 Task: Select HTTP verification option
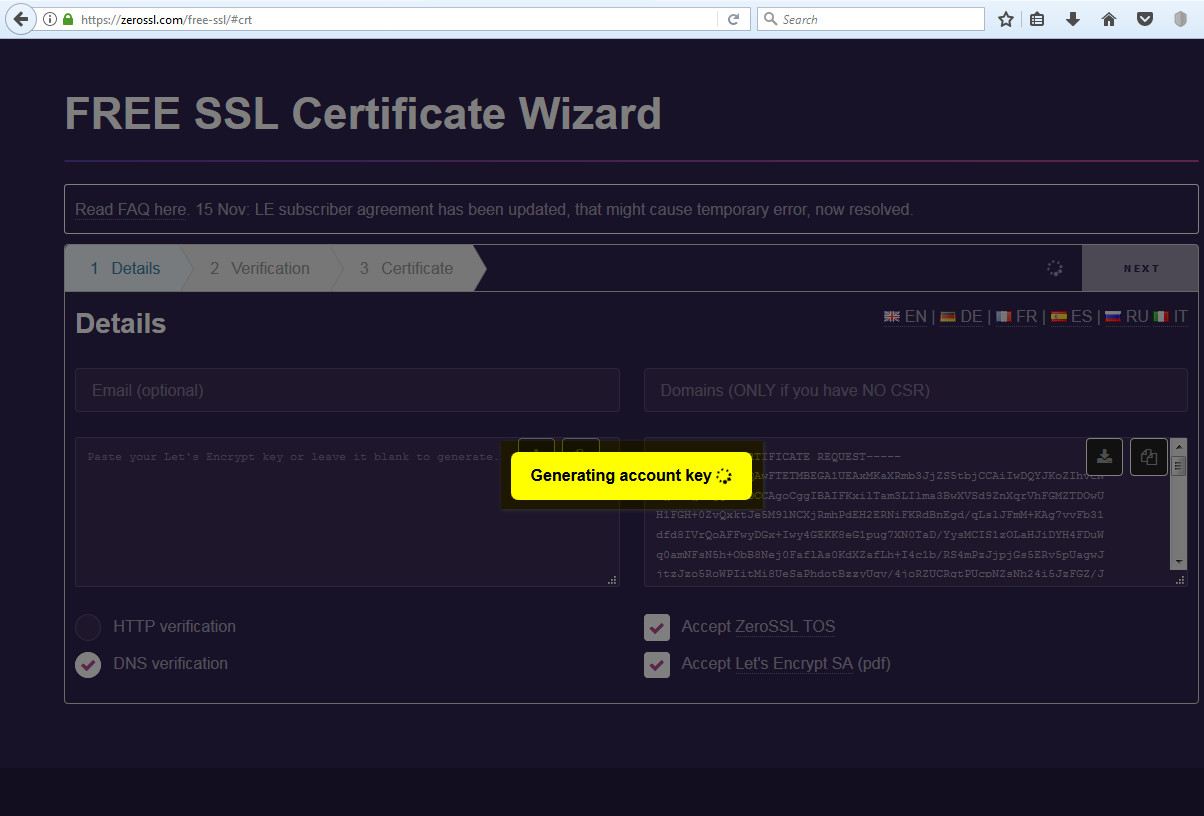tap(88, 627)
